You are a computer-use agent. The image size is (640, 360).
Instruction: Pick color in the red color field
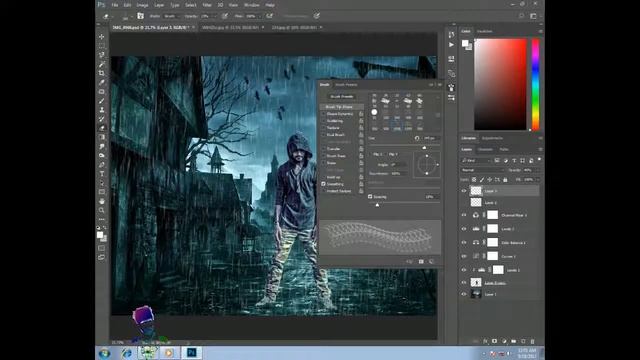[500, 84]
